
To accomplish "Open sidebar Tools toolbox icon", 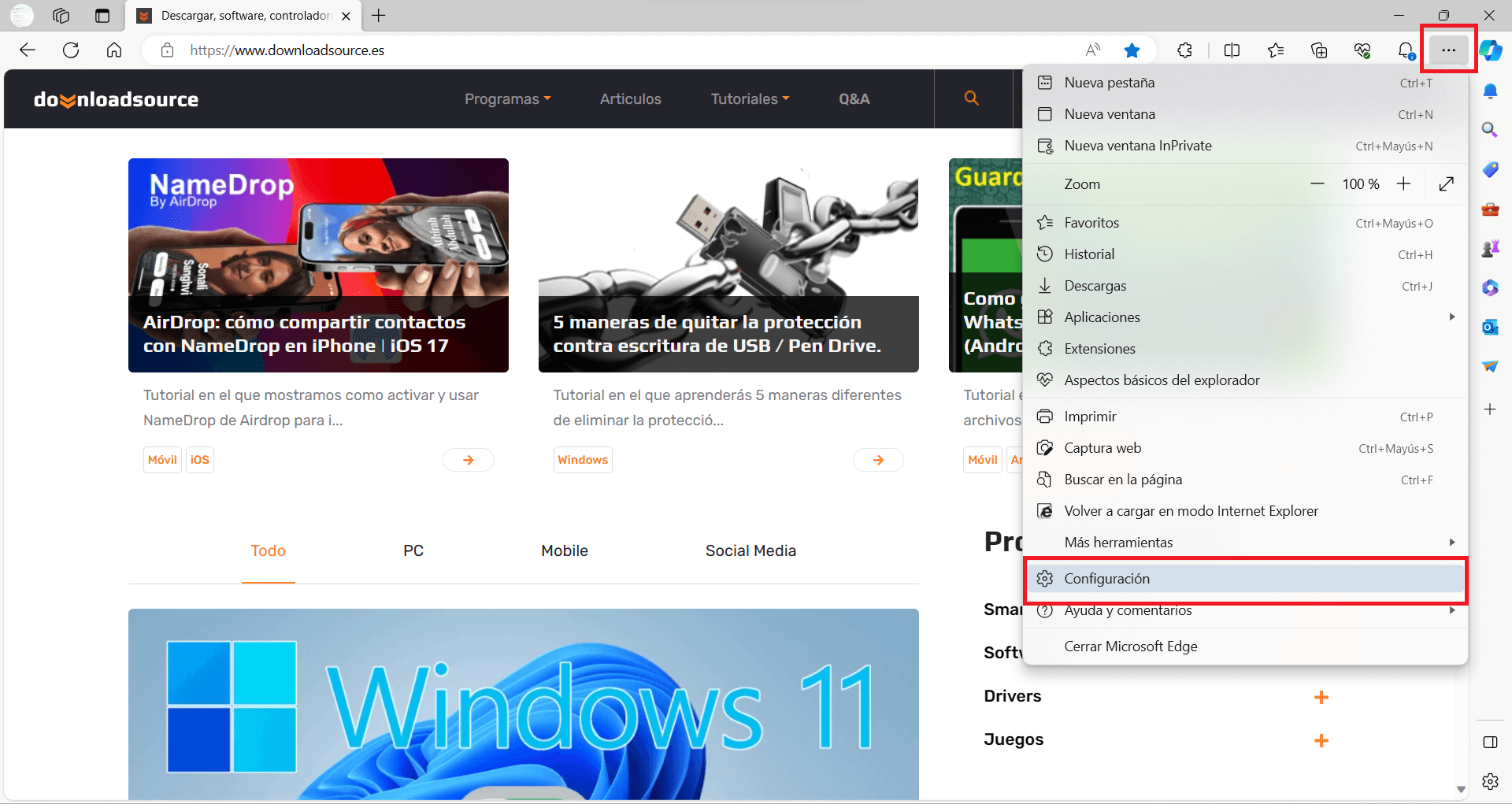I will pyautogui.click(x=1490, y=209).
